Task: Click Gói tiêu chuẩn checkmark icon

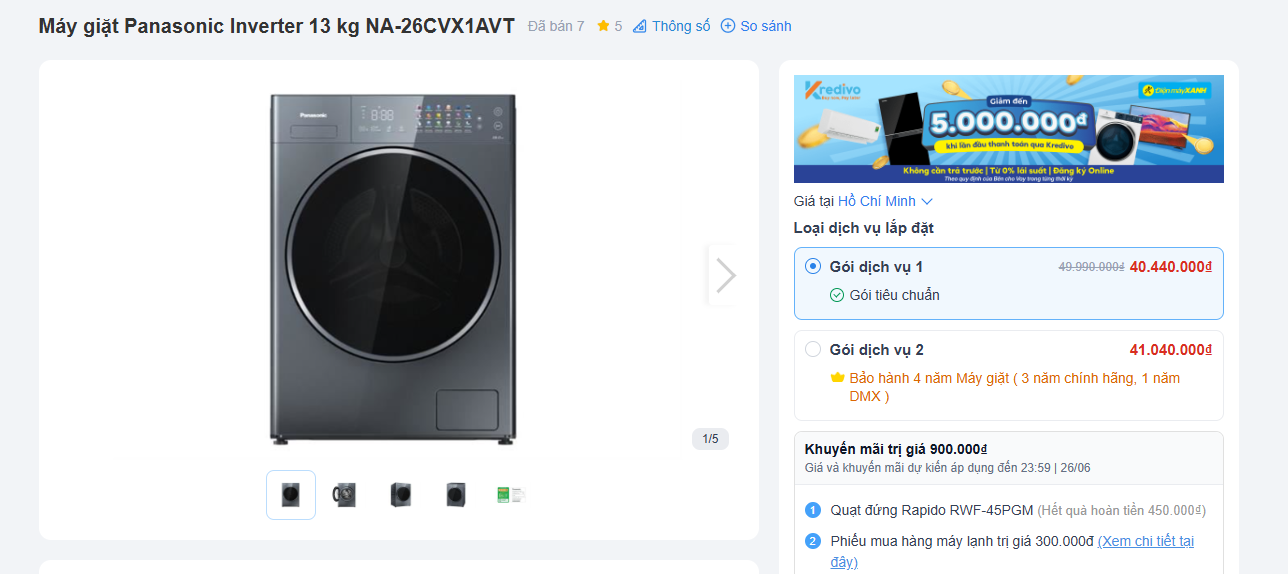Action: (837, 295)
